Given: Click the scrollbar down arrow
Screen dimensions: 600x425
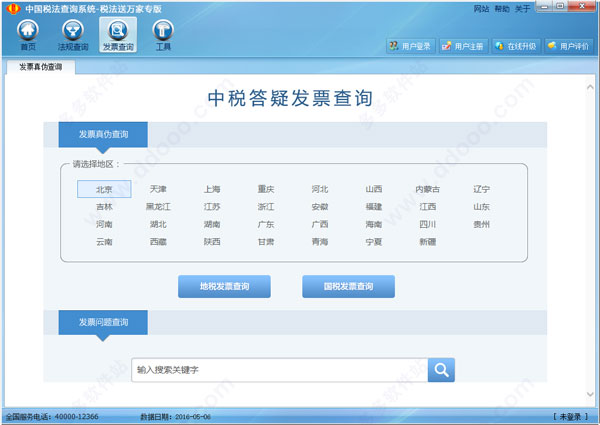Looking at the screenshot, I should (x=590, y=394).
